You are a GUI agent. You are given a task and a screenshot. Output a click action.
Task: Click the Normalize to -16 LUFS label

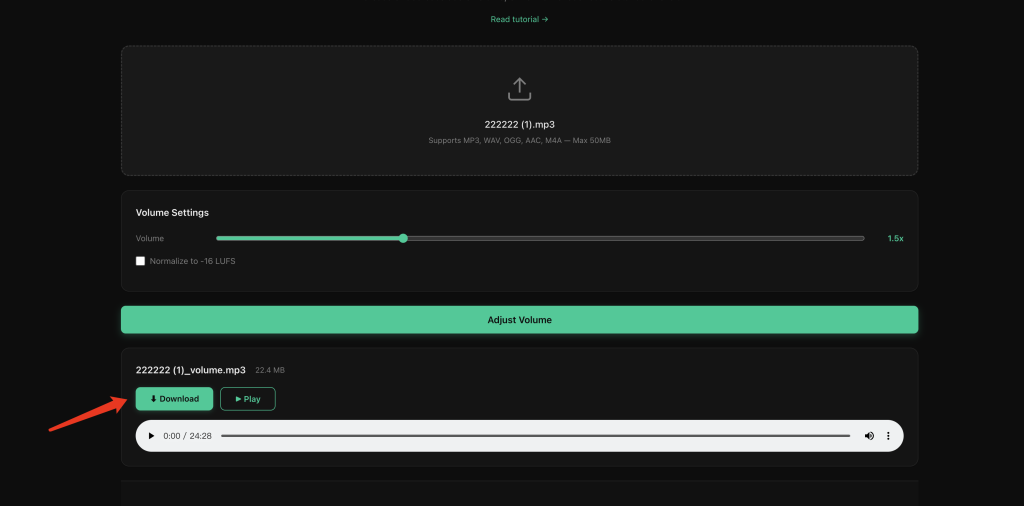[x=193, y=261]
